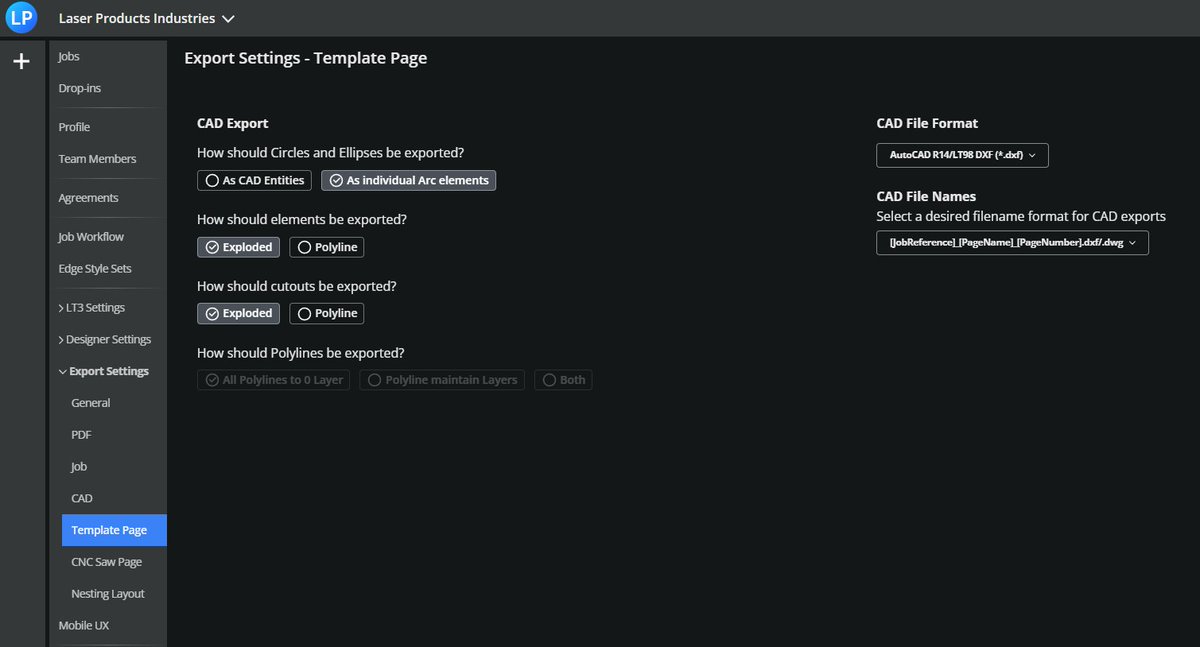The image size is (1200, 647).
Task: Open Mobile UX settings
Action: [84, 625]
